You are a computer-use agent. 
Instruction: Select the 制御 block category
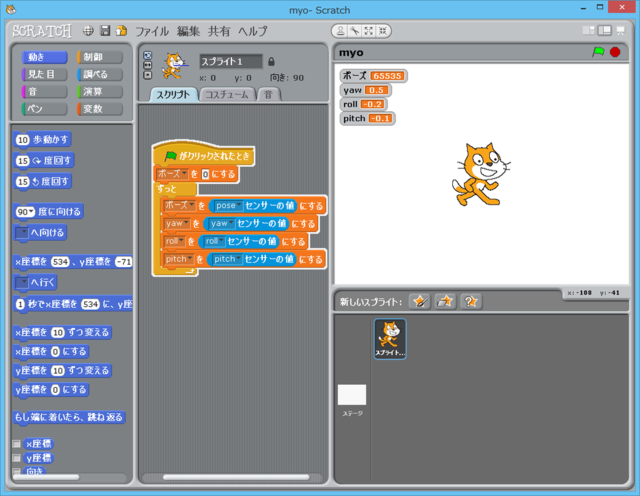coord(100,57)
